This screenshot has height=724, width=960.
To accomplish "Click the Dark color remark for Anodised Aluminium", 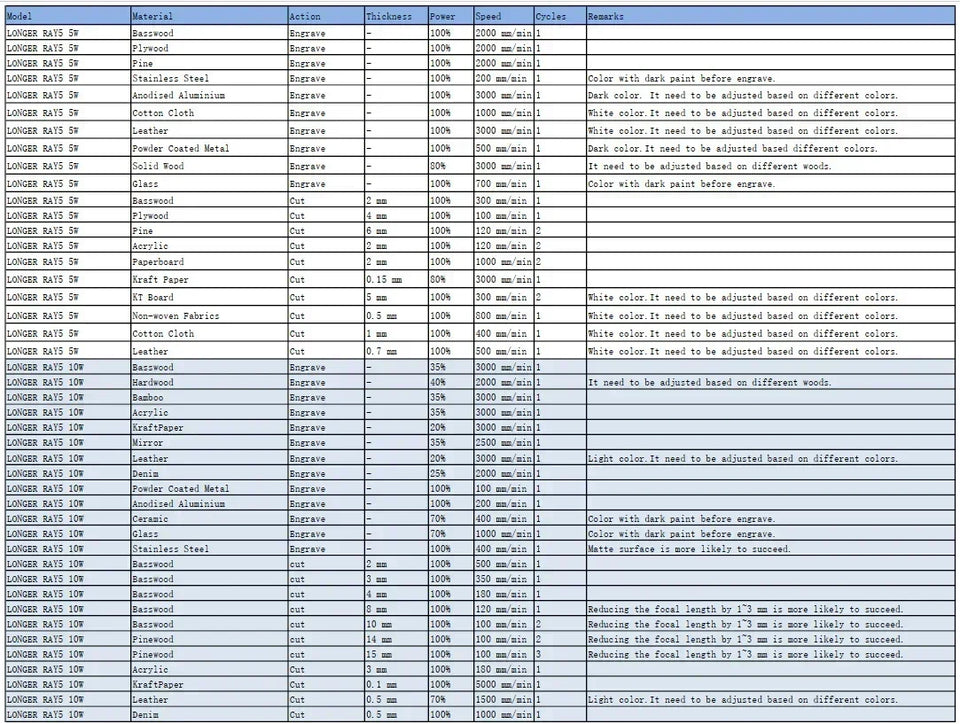I will click(x=743, y=95).
